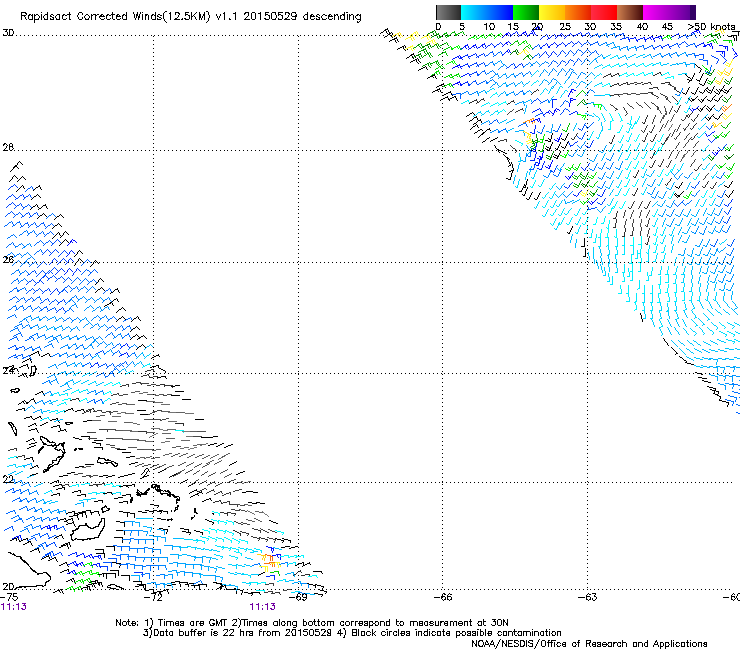Click the purple '11:13' time under -75
Image resolution: width=740 pixels, height=650 pixels.
[x=14, y=607]
